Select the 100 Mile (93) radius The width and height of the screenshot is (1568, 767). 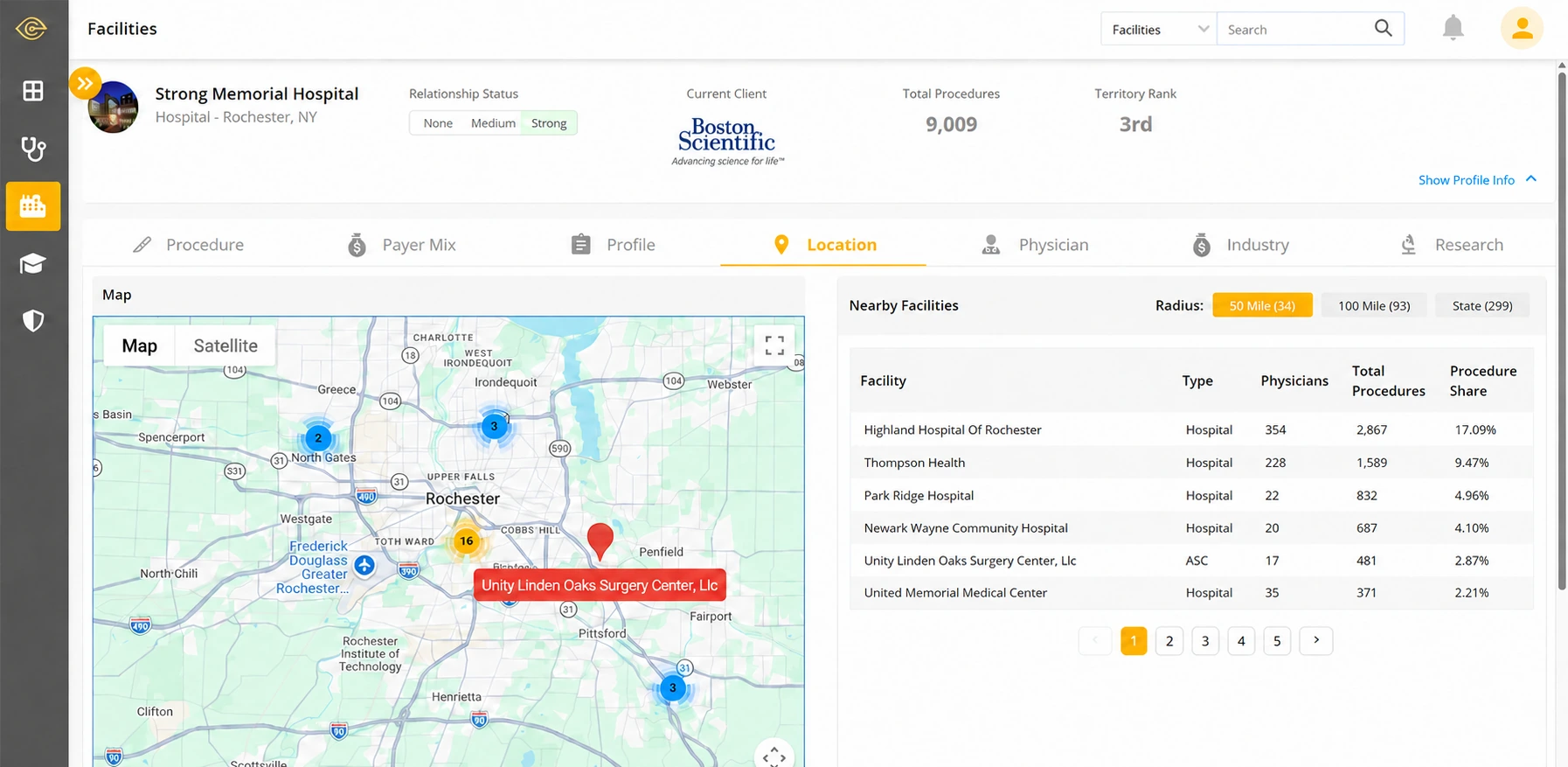click(1374, 305)
